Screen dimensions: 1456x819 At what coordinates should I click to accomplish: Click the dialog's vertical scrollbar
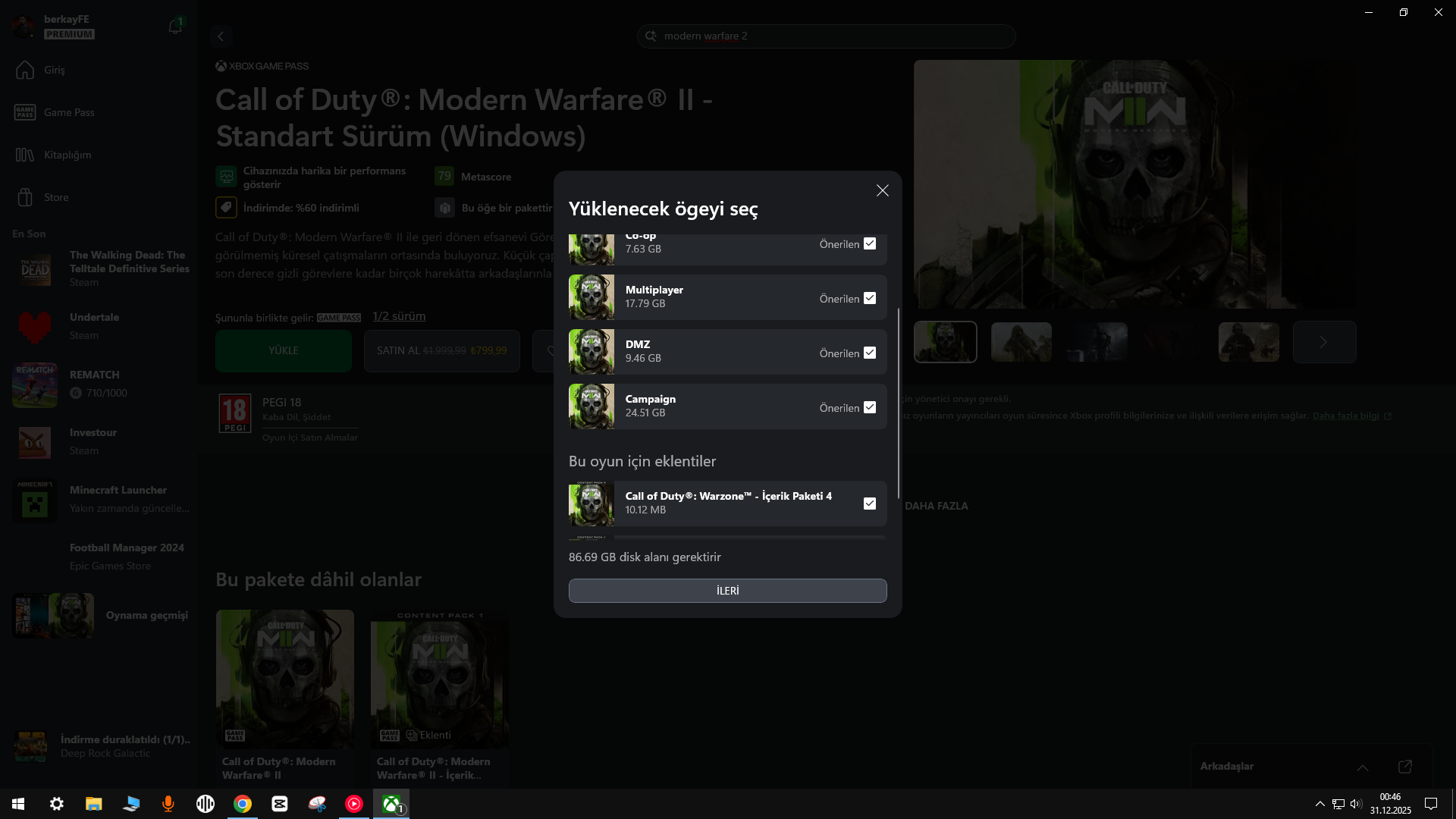(898, 403)
